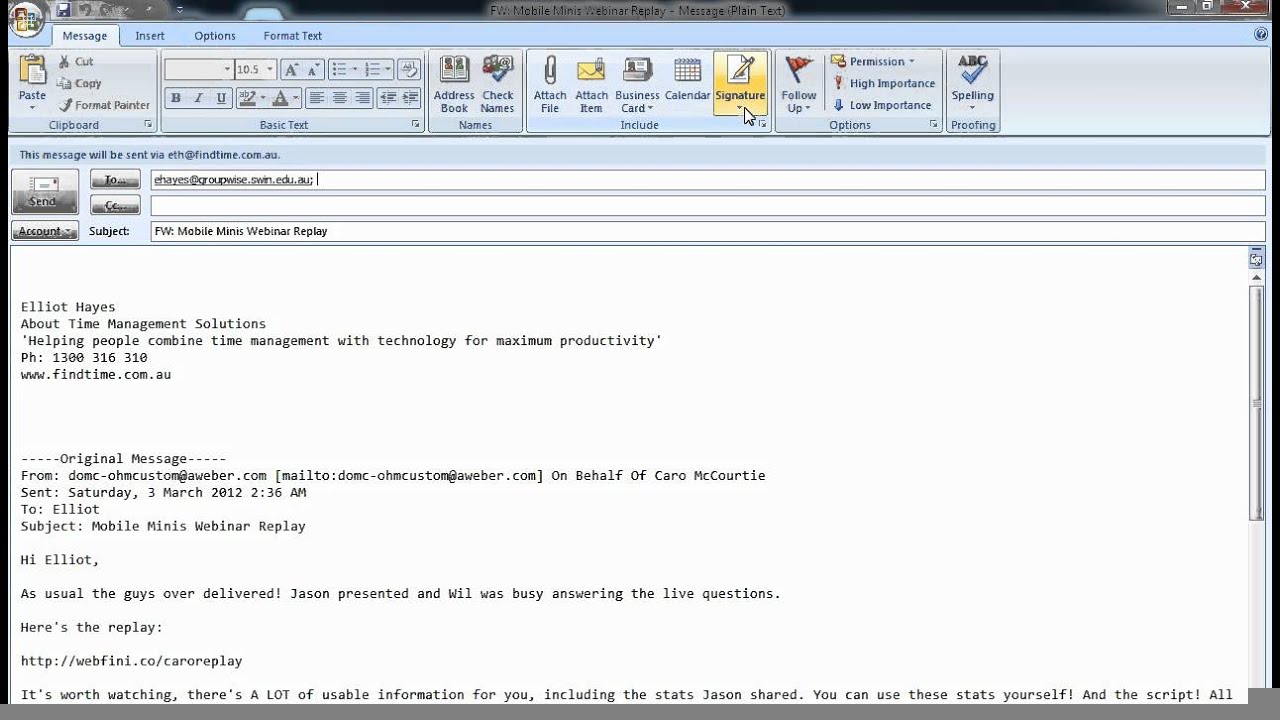This screenshot has height=720, width=1280.
Task: Open the font name combo box
Action: tap(199, 70)
